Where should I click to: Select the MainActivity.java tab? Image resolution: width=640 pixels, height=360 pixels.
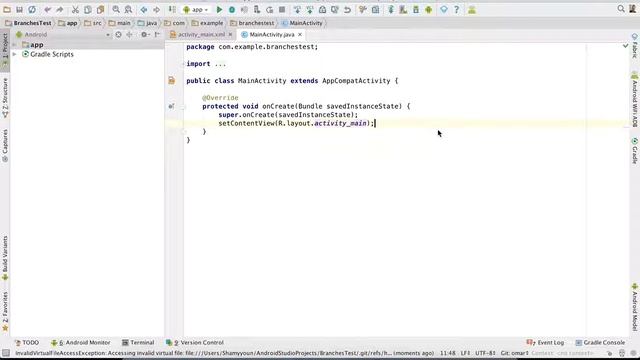pos(271,35)
